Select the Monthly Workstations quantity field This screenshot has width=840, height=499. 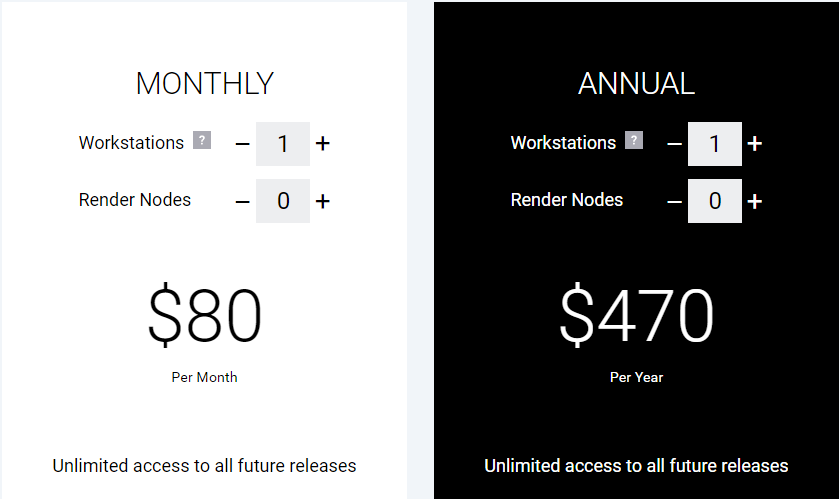283,144
